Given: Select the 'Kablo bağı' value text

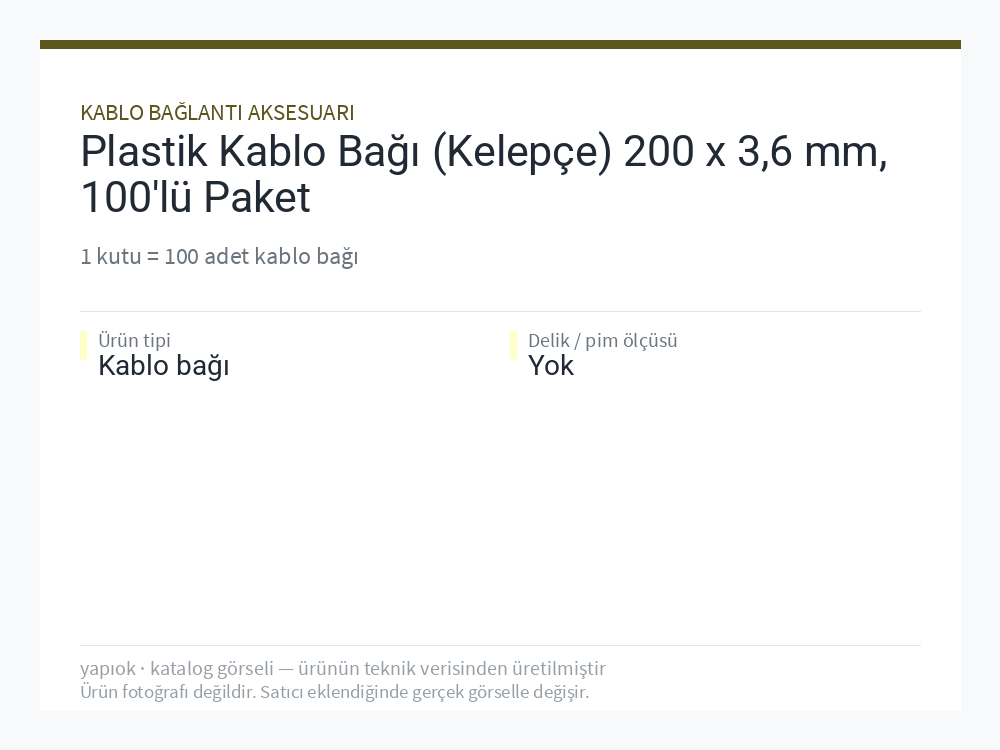Looking at the screenshot, I should tap(163, 366).
